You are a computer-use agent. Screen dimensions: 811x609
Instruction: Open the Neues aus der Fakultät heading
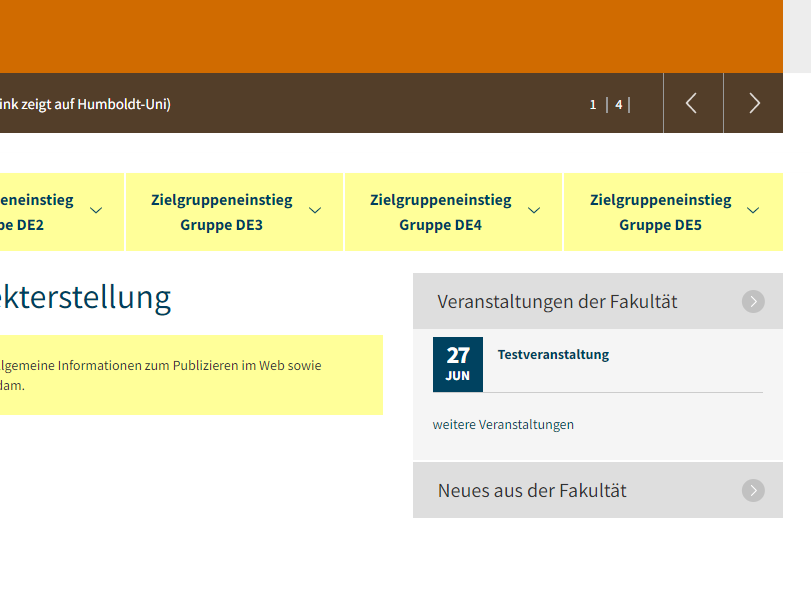[532, 490]
